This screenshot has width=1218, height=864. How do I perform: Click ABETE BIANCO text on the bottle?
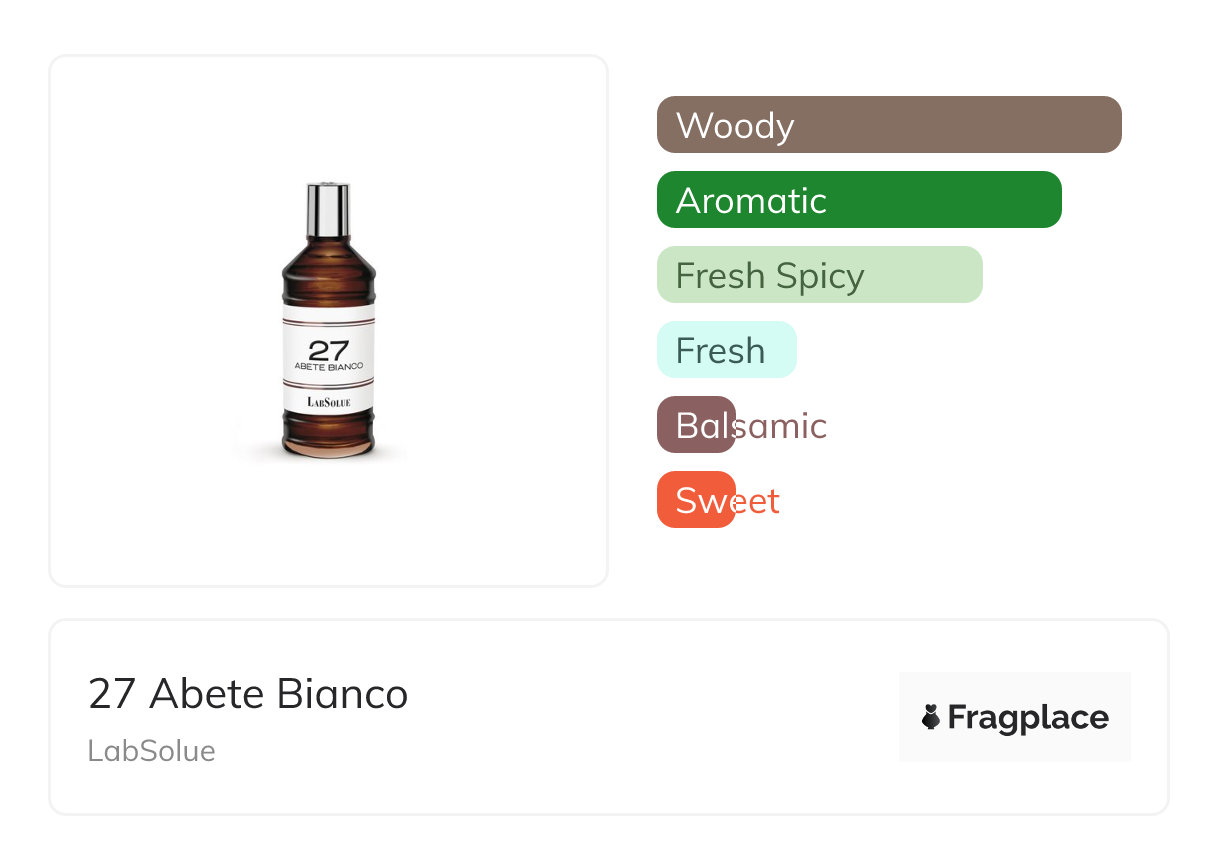[x=328, y=367]
